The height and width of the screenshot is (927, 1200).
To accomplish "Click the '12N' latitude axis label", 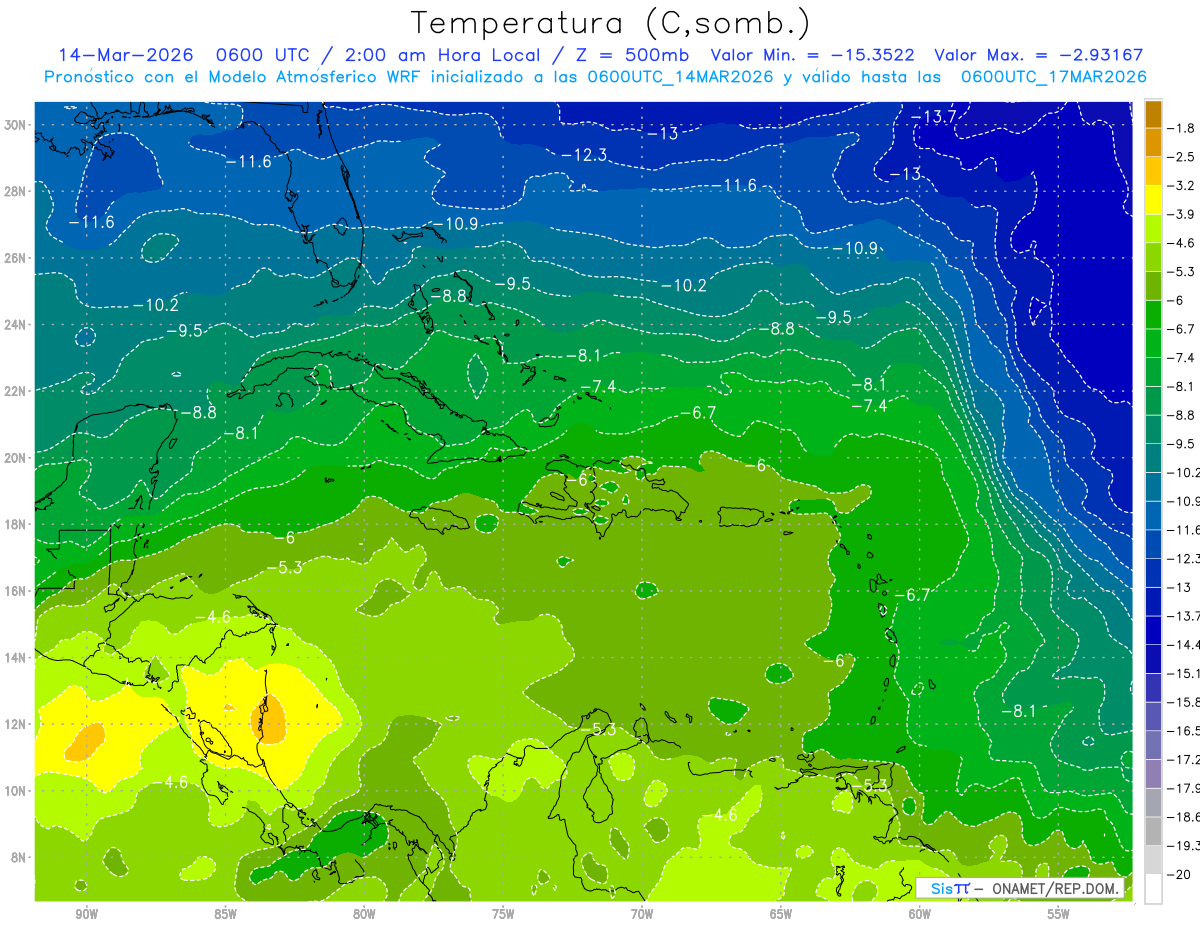I will 16,724.
